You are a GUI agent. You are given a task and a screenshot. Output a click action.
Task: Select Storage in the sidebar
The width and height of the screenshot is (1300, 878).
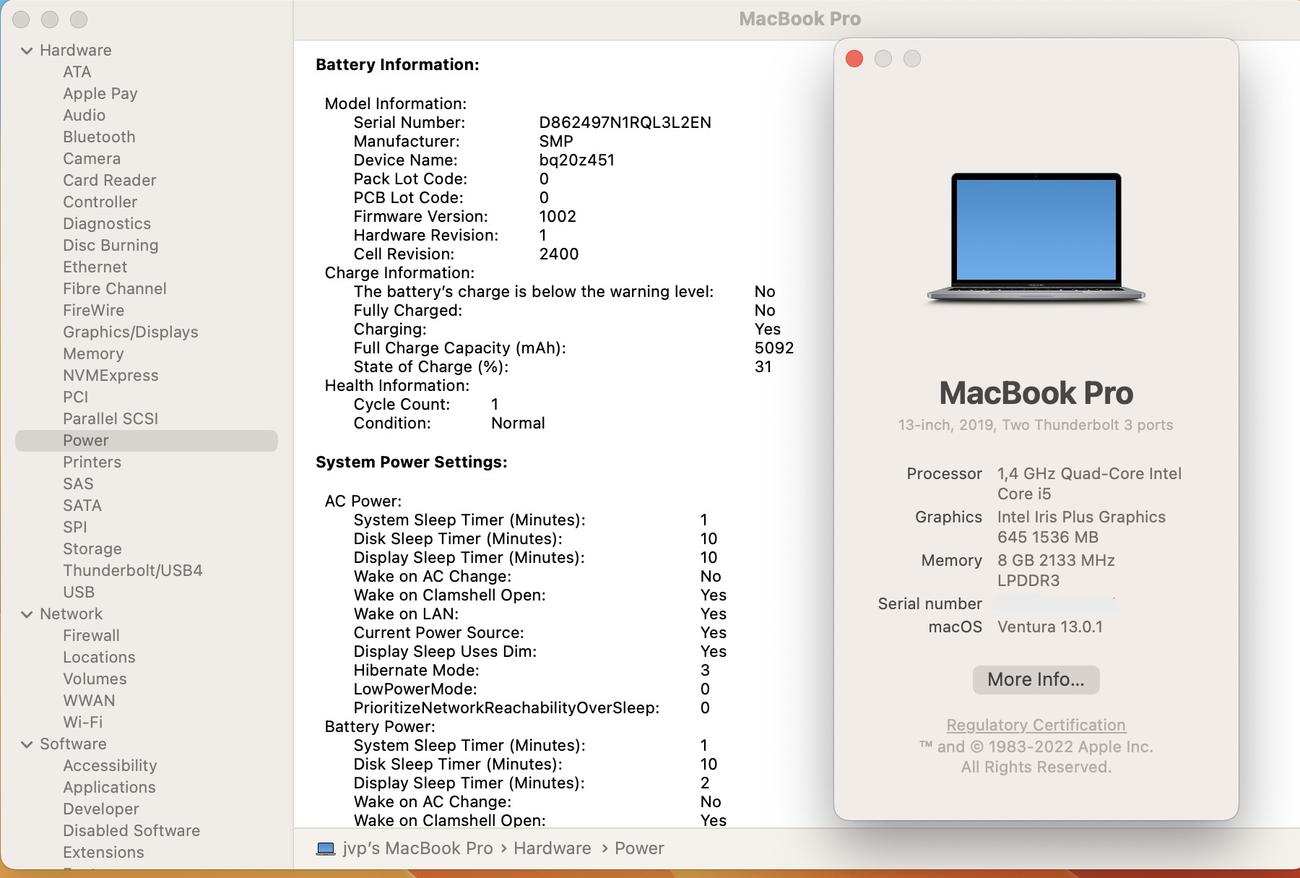92,549
